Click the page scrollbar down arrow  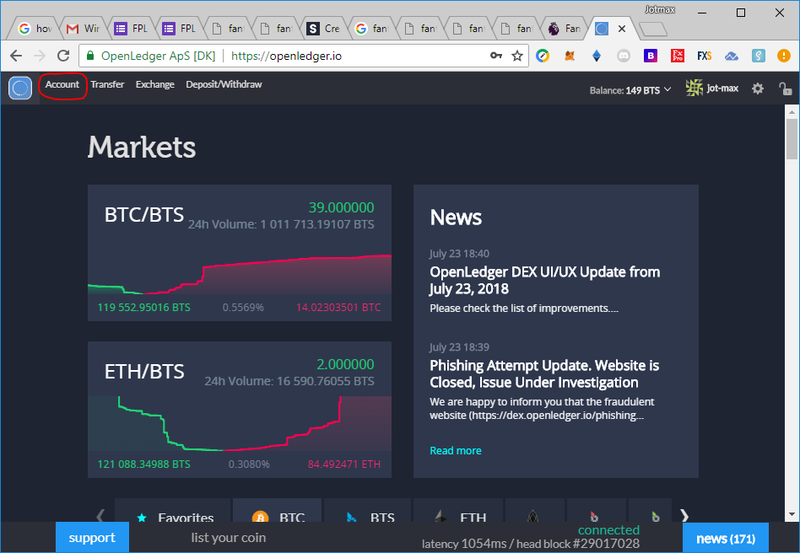click(792, 514)
